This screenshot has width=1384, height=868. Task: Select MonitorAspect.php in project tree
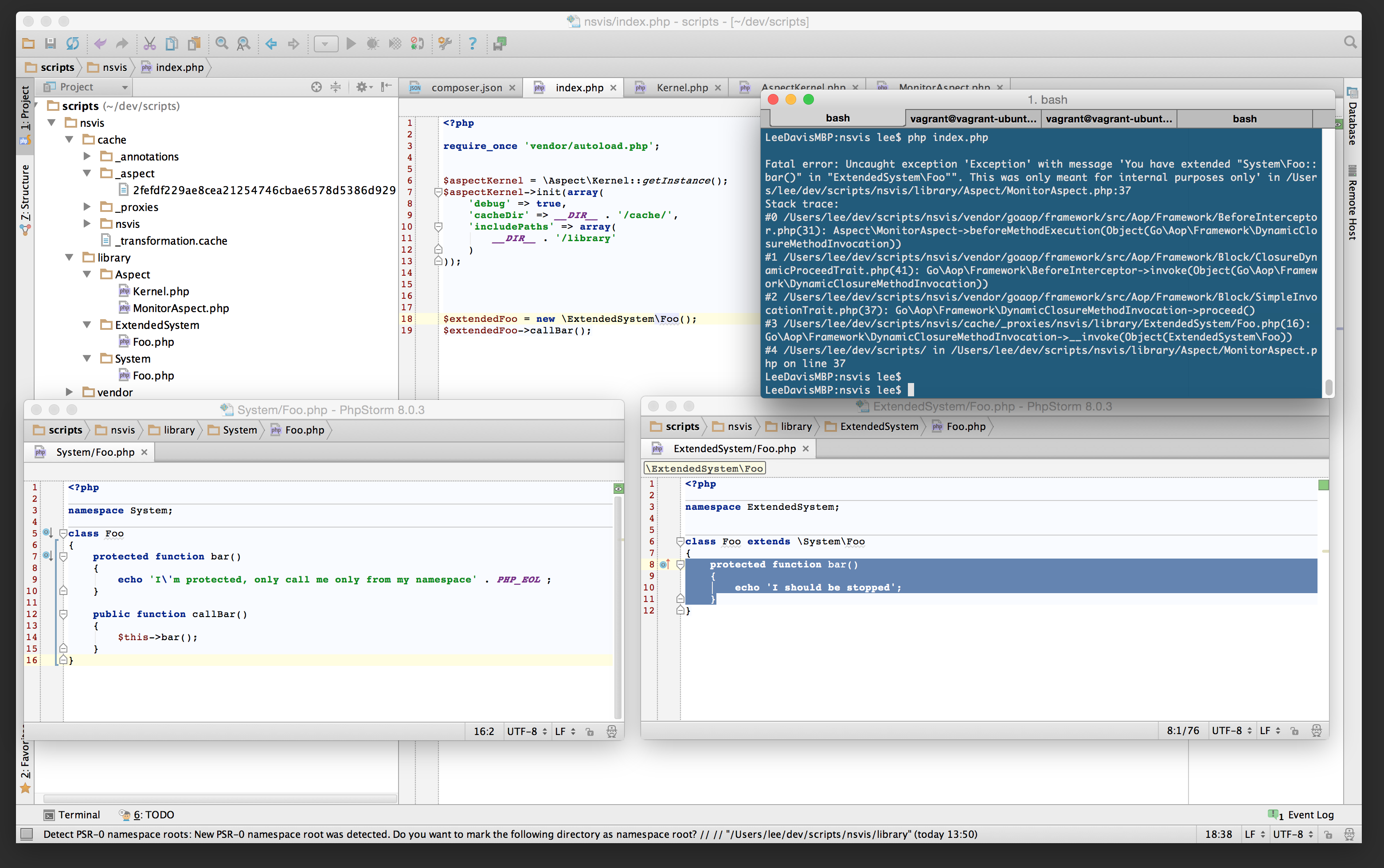tap(180, 308)
